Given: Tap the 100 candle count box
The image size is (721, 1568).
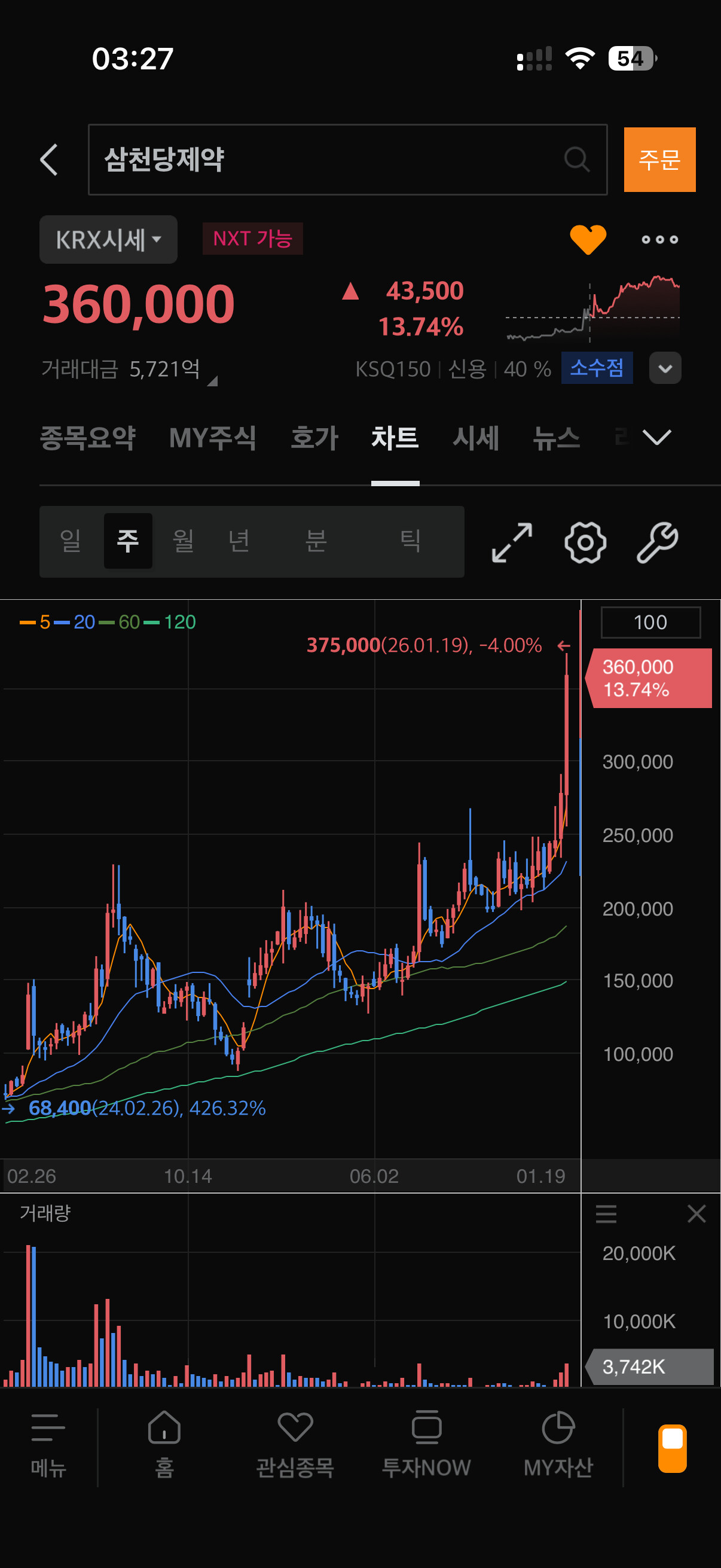Looking at the screenshot, I should coord(650,622).
